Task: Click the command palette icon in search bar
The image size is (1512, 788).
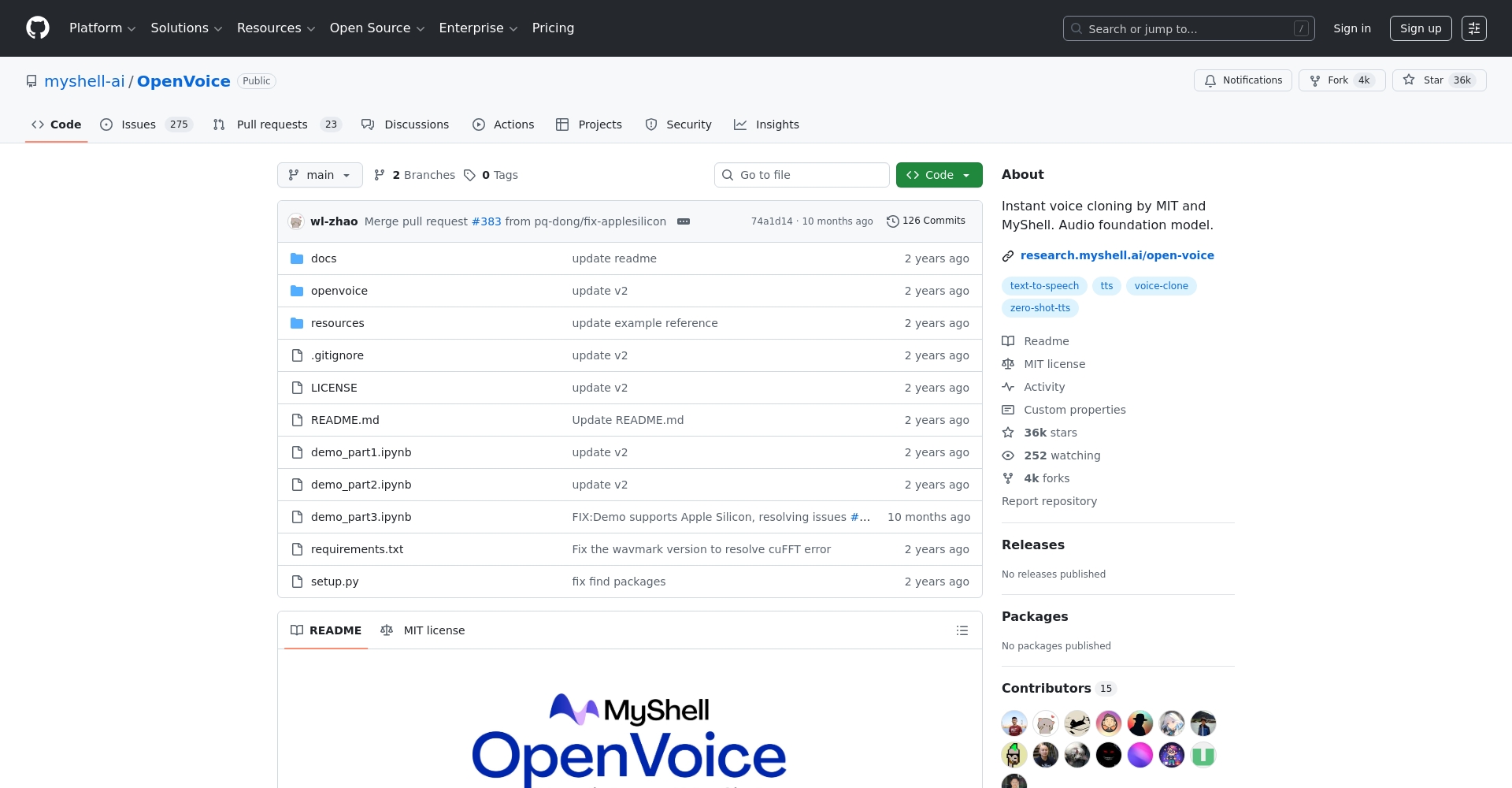Action: 1300,28
